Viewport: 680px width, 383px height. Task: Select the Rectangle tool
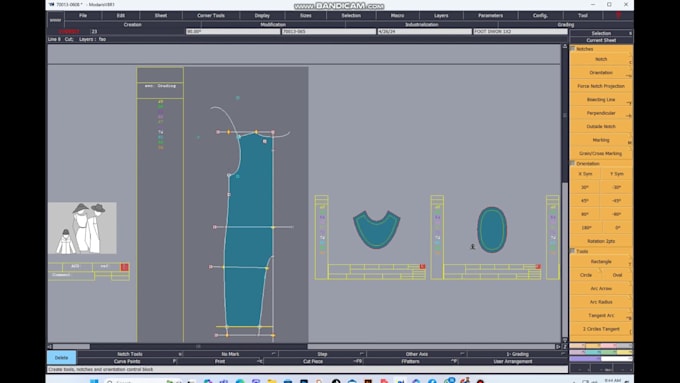pos(601,262)
